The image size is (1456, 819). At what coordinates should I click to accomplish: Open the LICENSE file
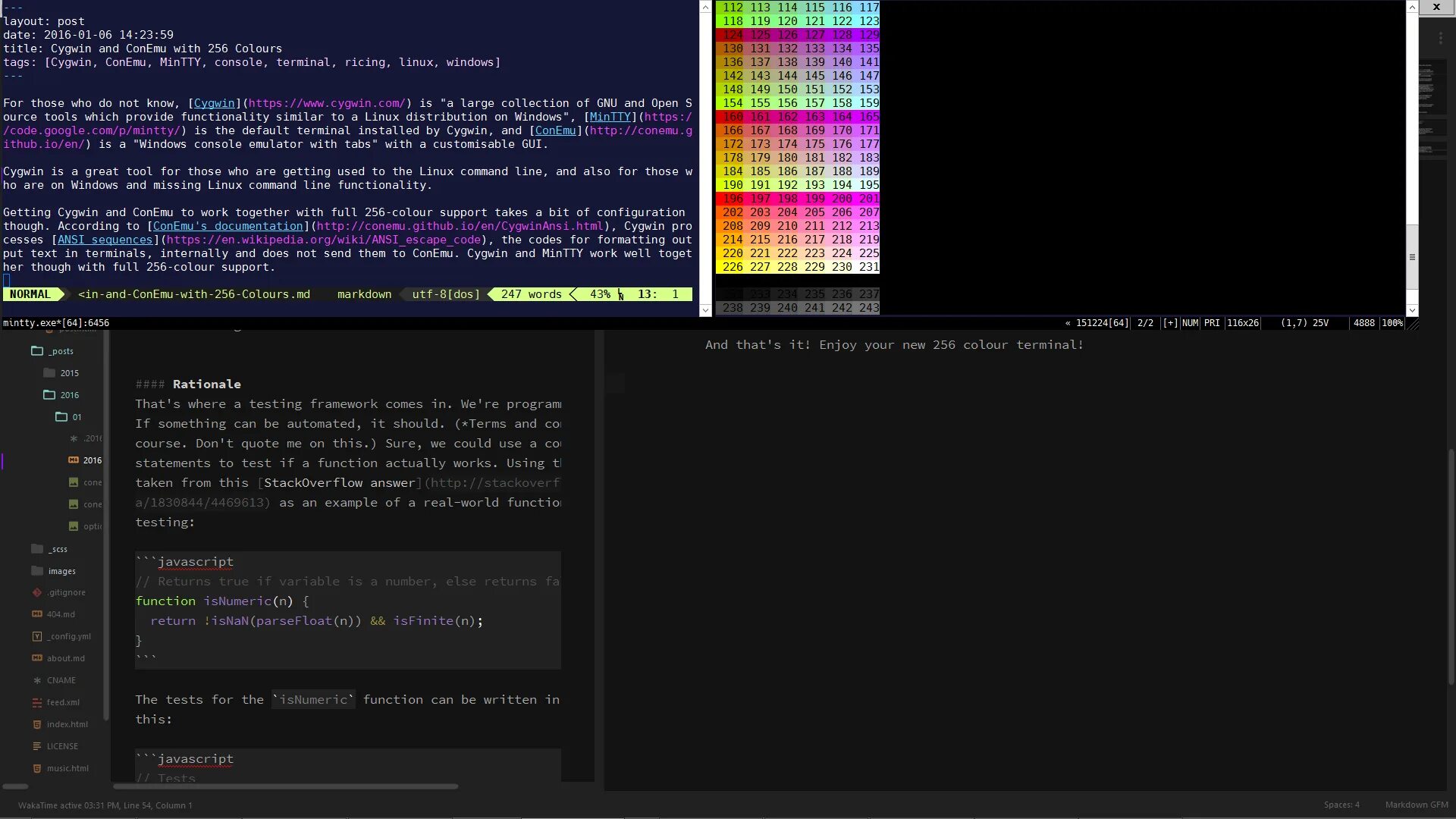pyautogui.click(x=62, y=747)
